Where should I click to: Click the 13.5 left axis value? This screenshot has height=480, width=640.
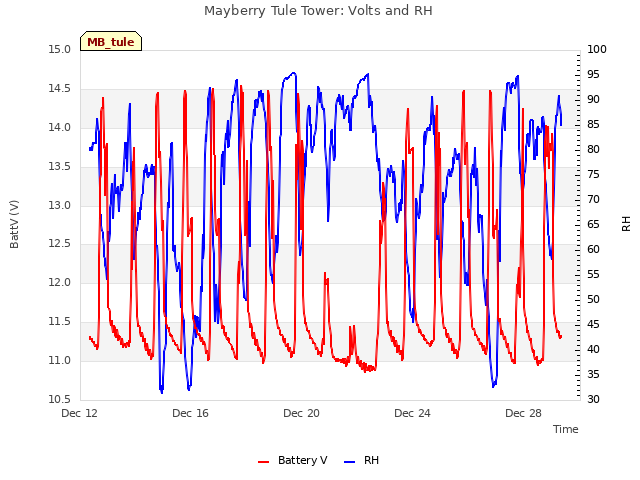coord(59,166)
